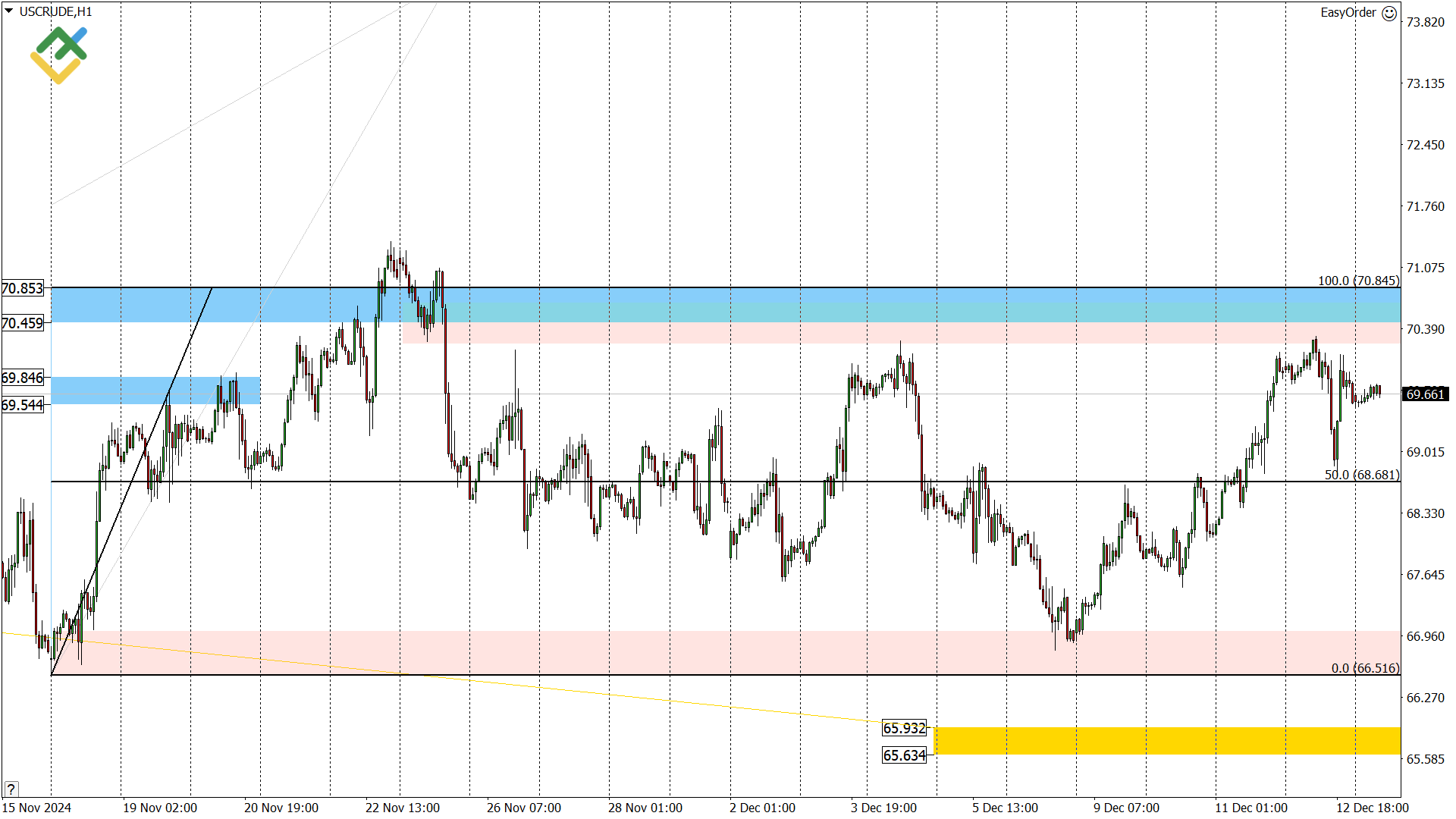Select the 65.634 target level label
1456x819 pixels.
(904, 755)
